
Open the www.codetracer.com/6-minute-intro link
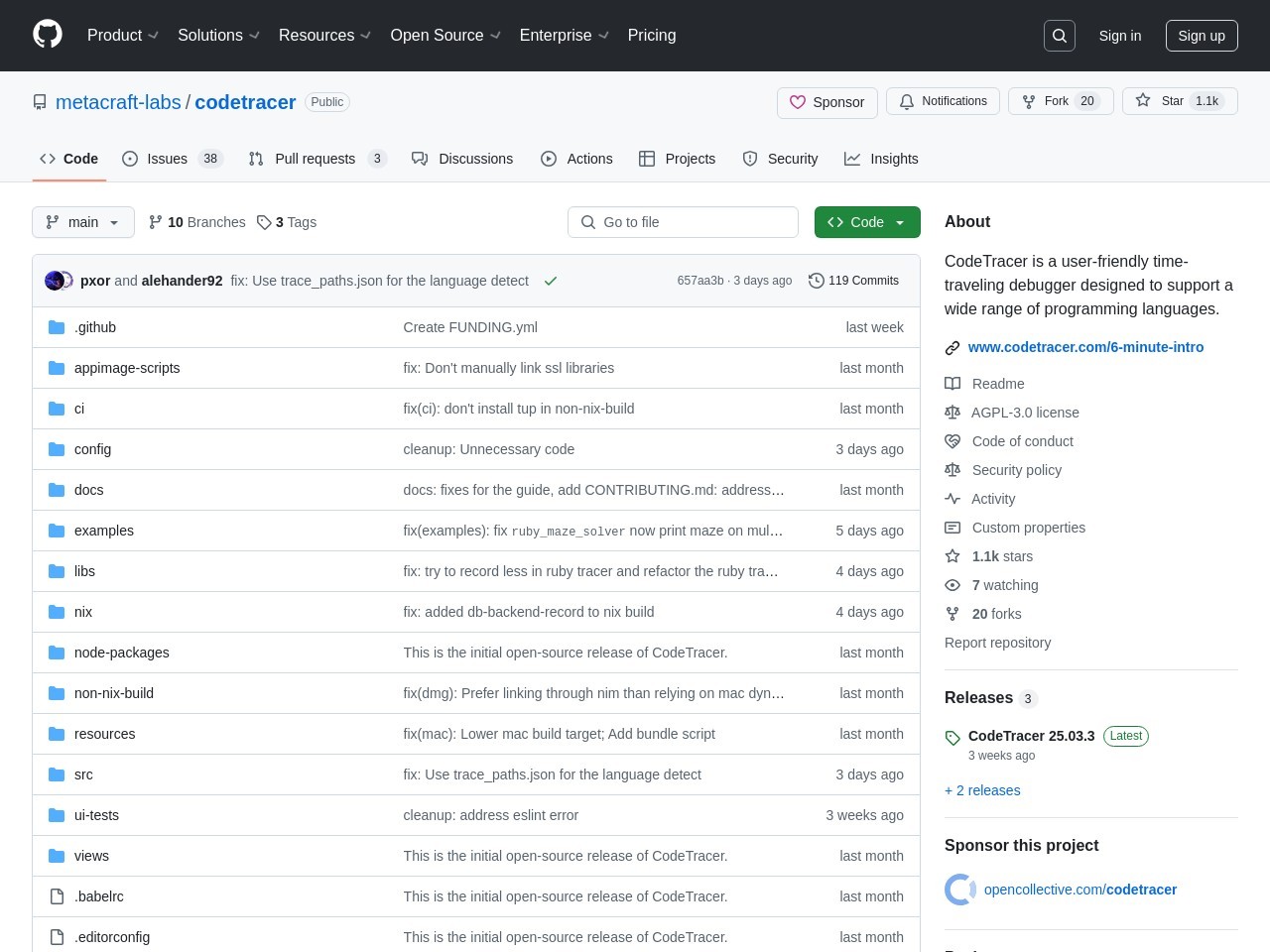[x=1085, y=347]
